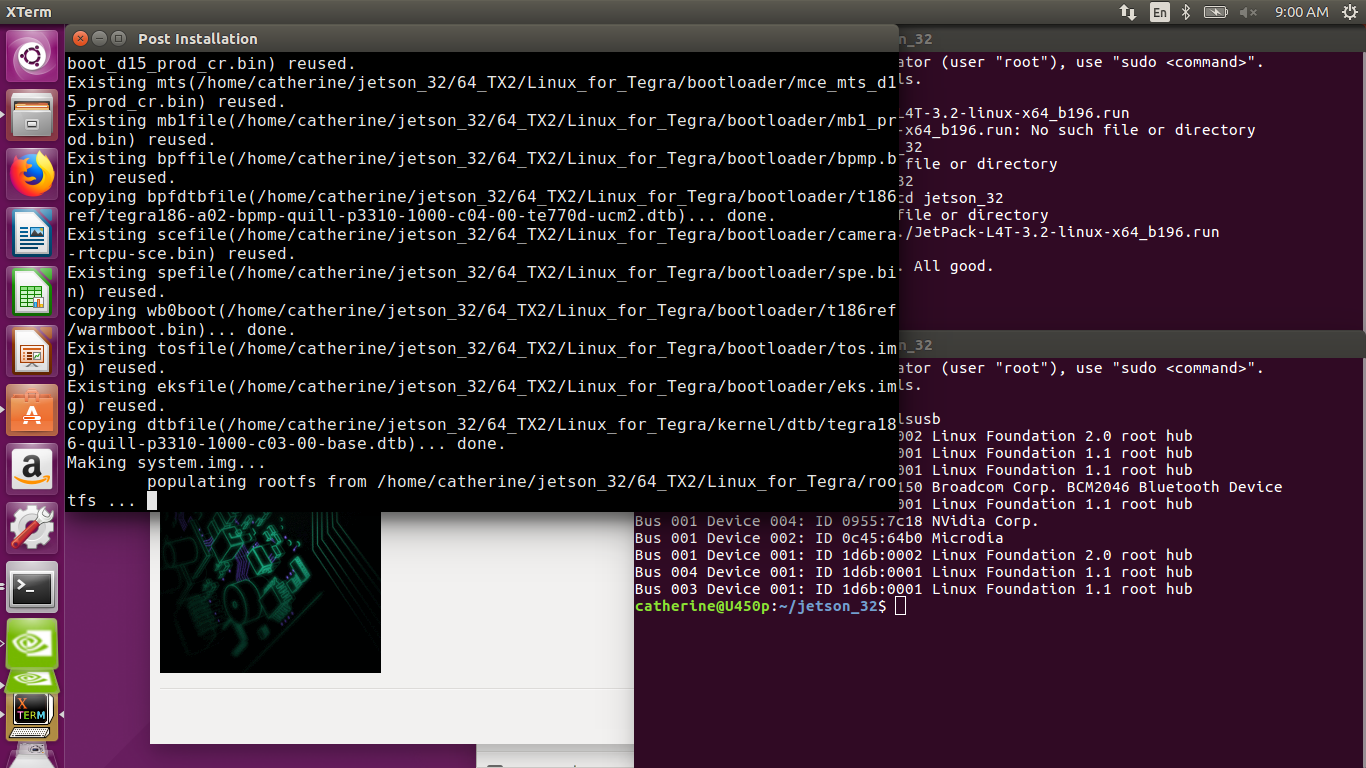Switch to the Terminal launcher icon
The image size is (1366, 768).
tap(33, 587)
